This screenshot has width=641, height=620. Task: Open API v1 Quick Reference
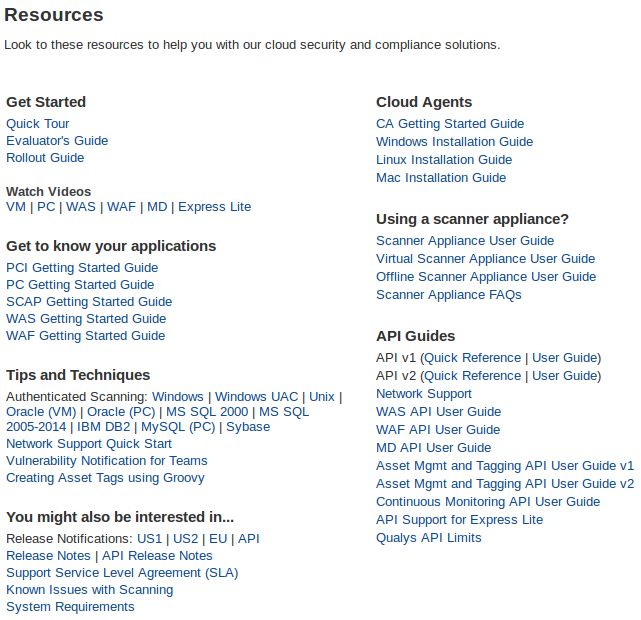click(473, 358)
